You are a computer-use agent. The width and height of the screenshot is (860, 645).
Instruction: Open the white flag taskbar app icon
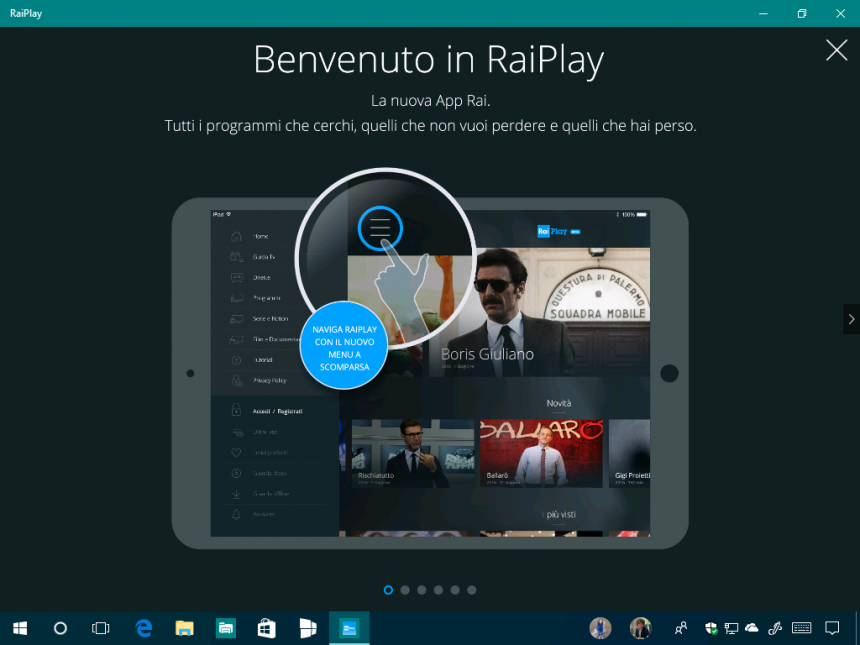[x=308, y=628]
